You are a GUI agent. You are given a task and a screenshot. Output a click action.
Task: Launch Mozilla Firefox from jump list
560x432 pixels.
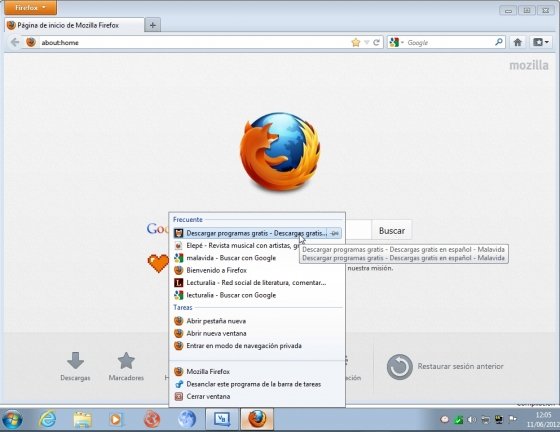pyautogui.click(x=257, y=372)
